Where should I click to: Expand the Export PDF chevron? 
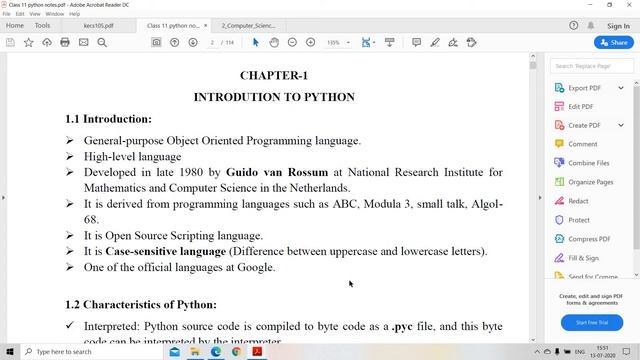(621, 88)
